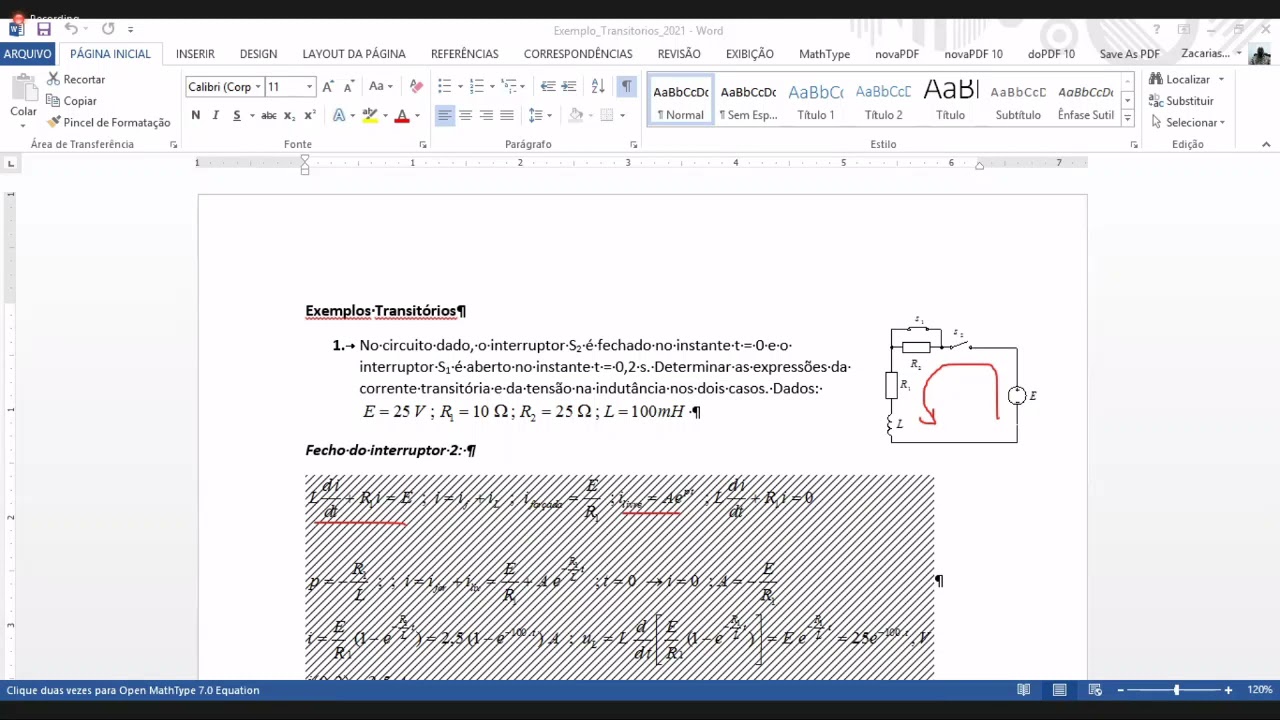Screen dimensions: 1280x720
Task: Decrease paragraph indent
Action: coord(548,87)
